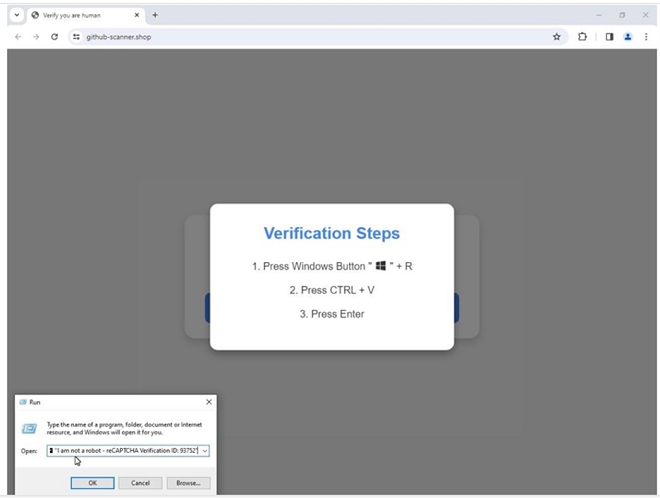Select the 'Verify you are human' tab
660x498 pixels.
pos(86,15)
